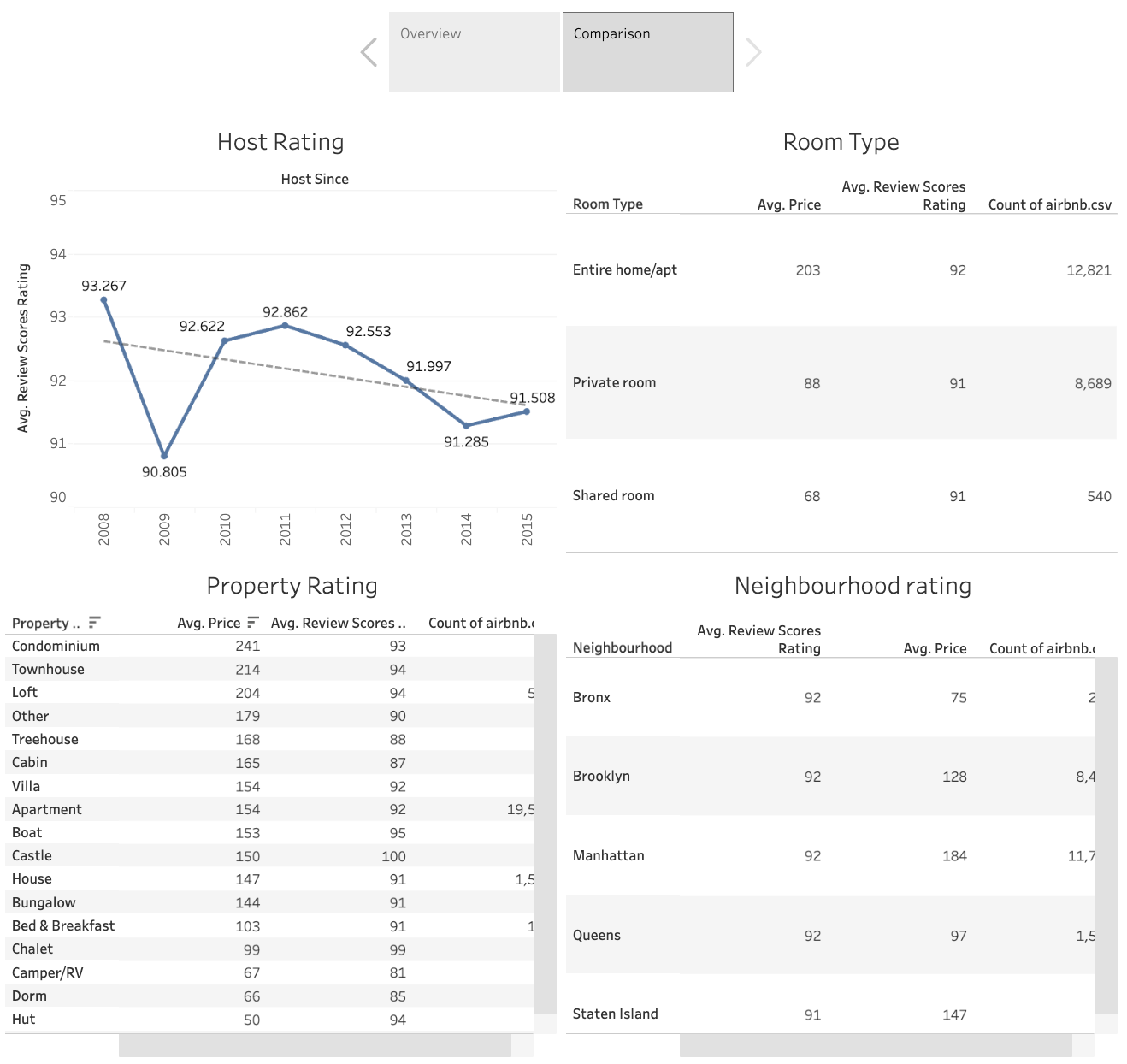Sort the Property Rating table by Avg. Price
The width and height of the screenshot is (1127, 1064).
pyautogui.click(x=251, y=623)
